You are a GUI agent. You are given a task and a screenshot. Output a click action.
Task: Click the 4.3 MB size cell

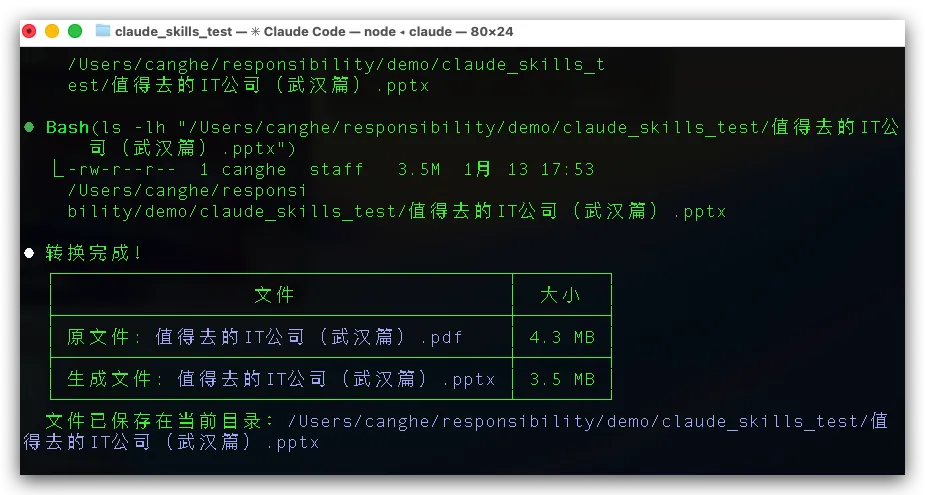coord(561,337)
